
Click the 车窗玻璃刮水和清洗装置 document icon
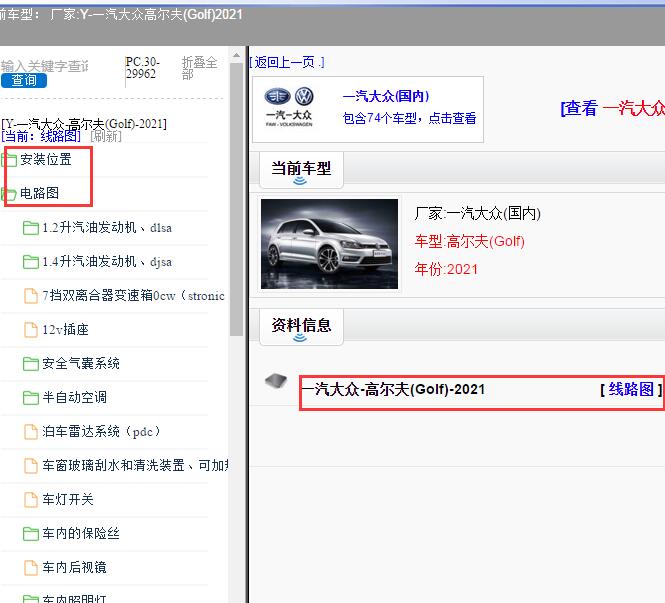click(31, 466)
